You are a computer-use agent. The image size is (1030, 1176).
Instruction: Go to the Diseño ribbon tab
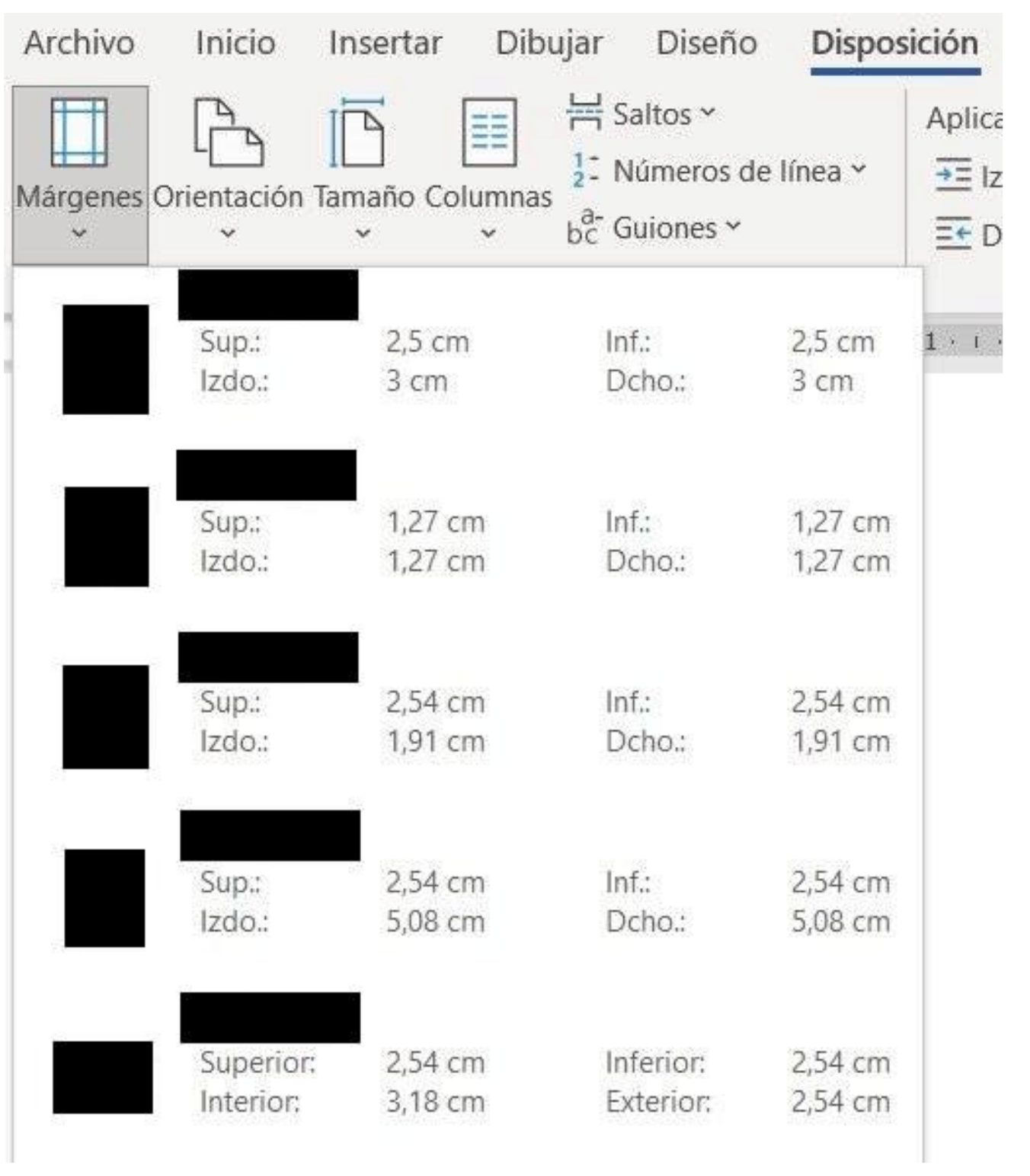tap(706, 43)
